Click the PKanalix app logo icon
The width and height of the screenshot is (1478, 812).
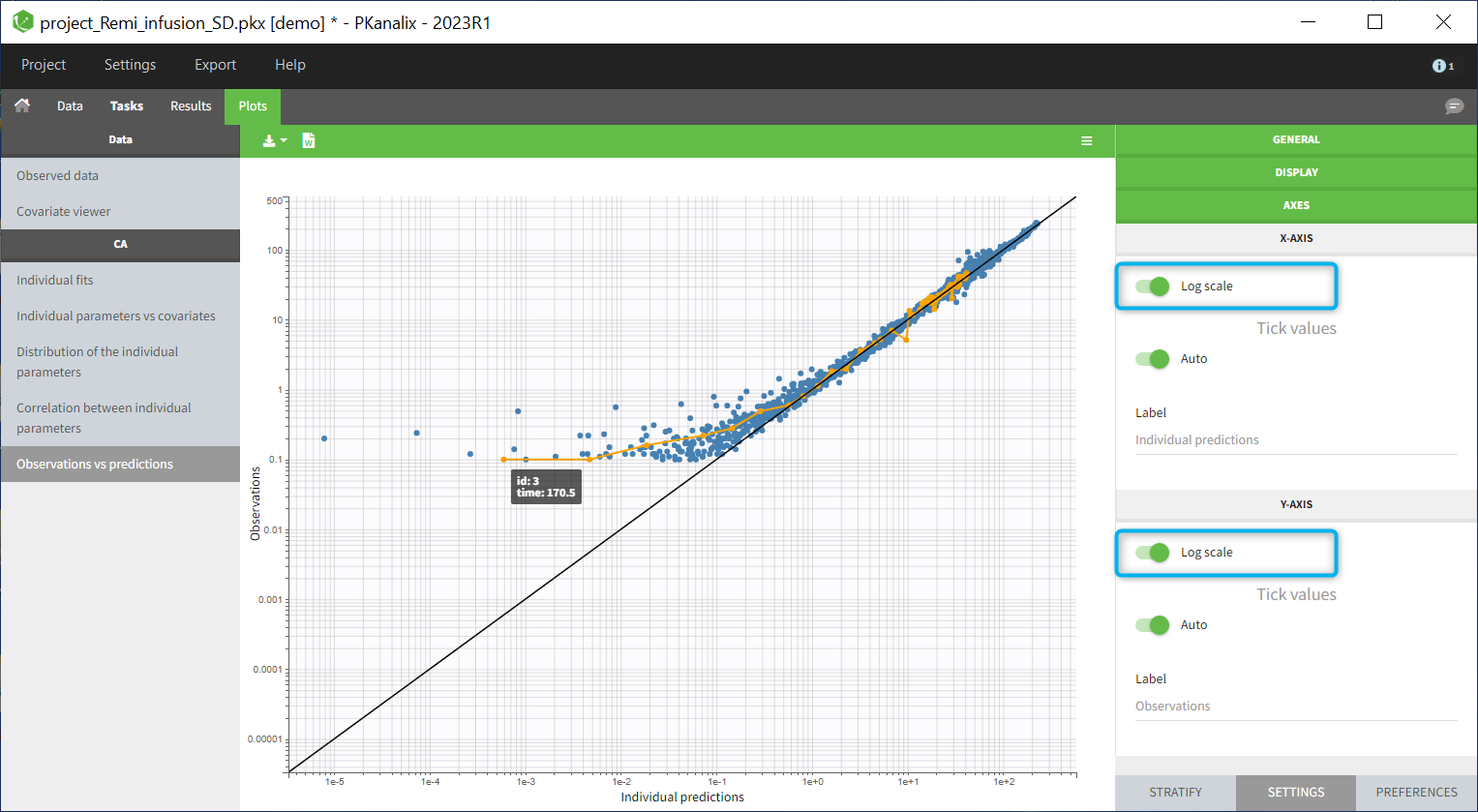(x=21, y=22)
